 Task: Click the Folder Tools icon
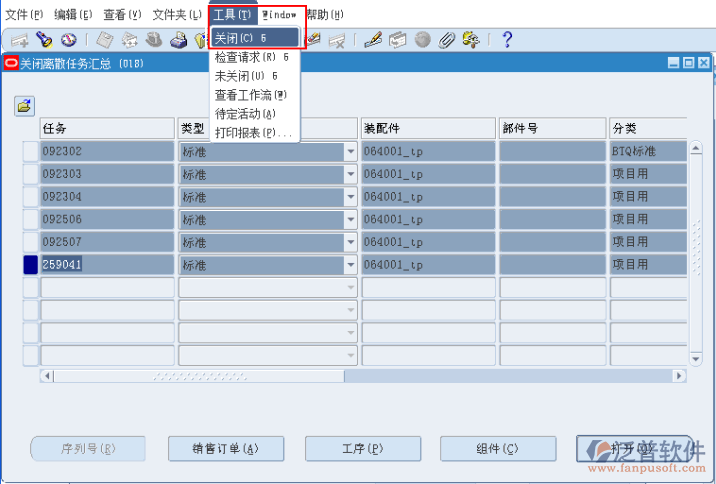point(471,40)
